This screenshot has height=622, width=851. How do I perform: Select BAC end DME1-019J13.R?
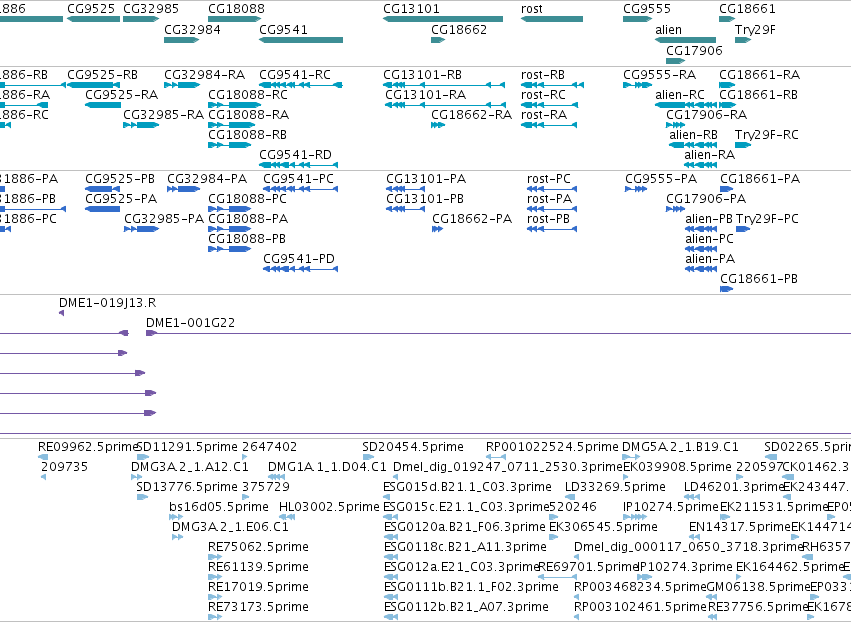pyautogui.click(x=107, y=303)
